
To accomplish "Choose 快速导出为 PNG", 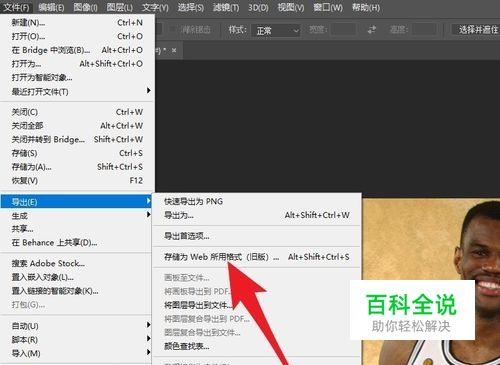I will 257,201.
